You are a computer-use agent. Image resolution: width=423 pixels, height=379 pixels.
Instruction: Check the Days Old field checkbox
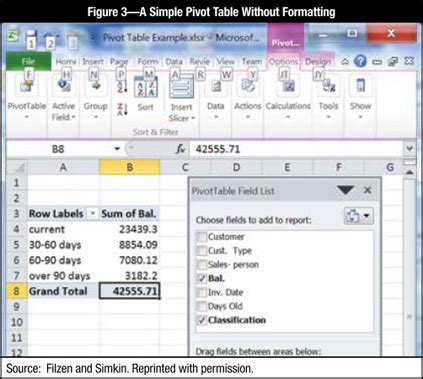pyautogui.click(x=201, y=306)
